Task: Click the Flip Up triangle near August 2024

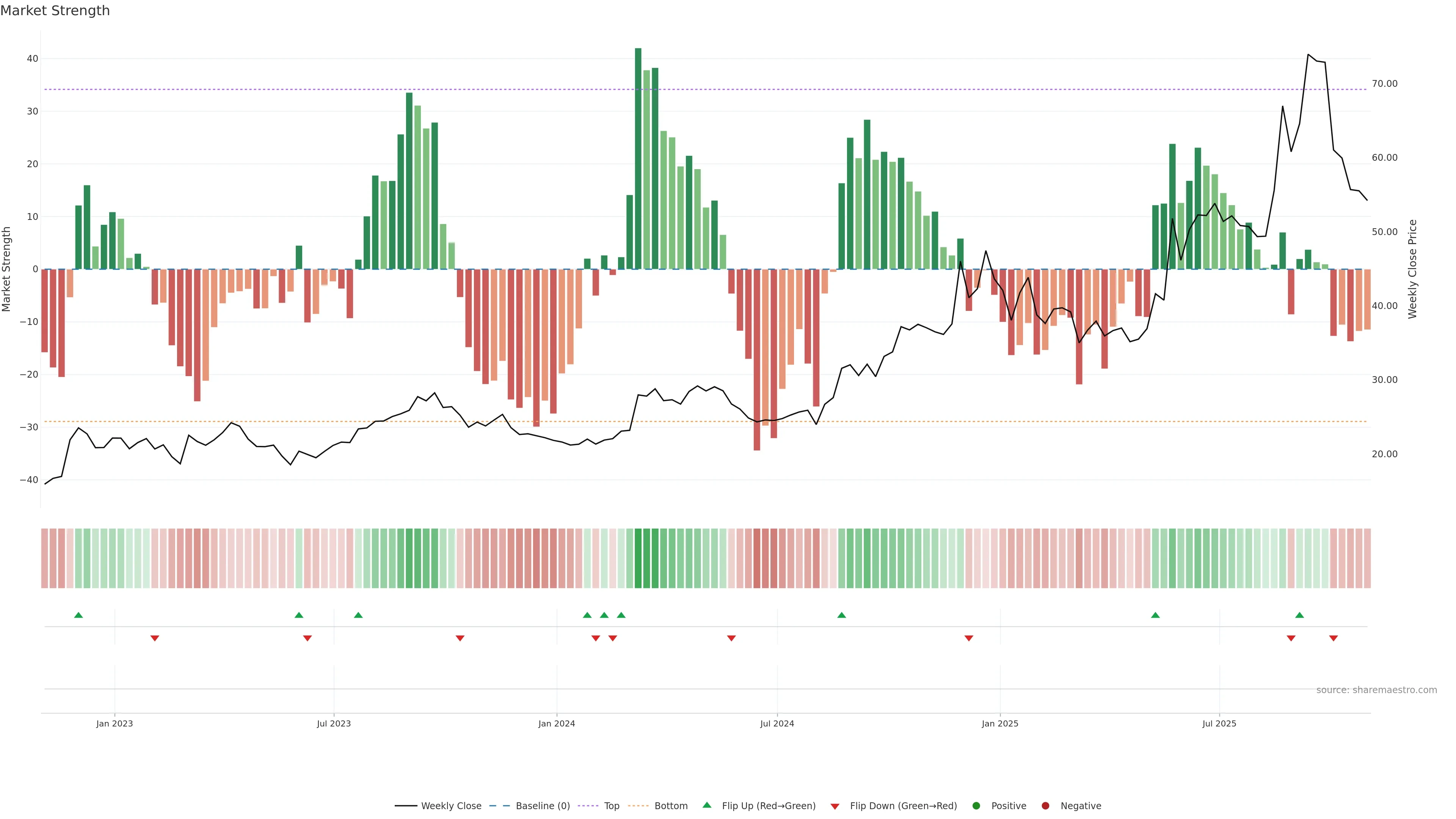Action: click(x=842, y=615)
